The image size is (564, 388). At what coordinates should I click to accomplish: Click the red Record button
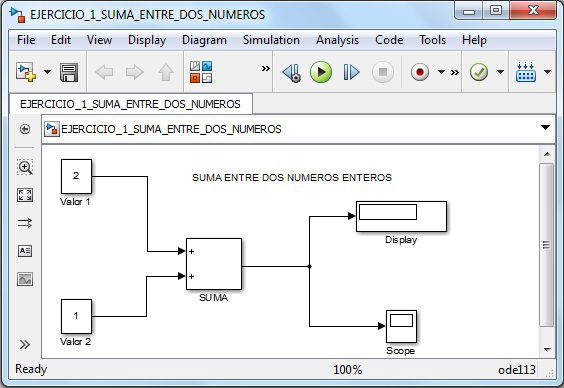pos(419,72)
